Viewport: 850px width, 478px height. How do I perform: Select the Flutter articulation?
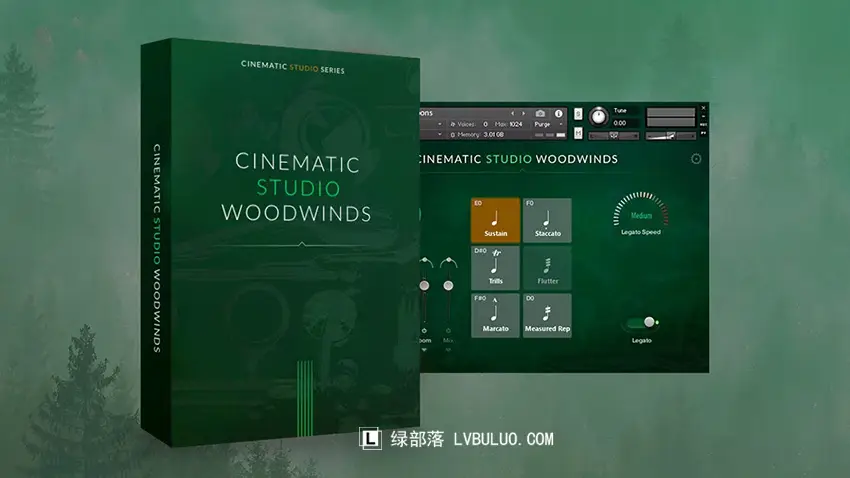coord(547,267)
